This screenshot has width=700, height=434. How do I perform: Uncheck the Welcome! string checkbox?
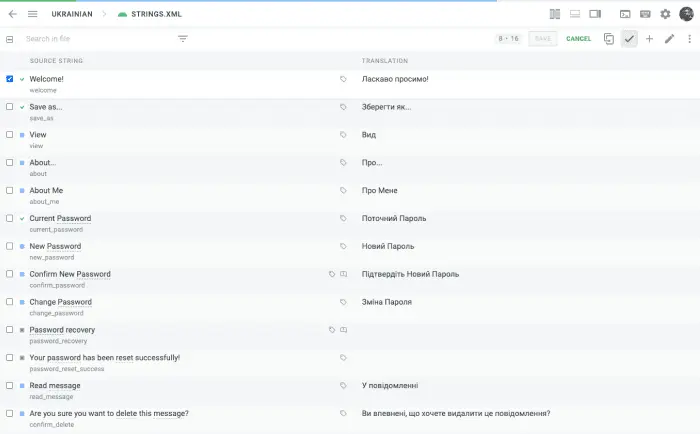(10, 79)
